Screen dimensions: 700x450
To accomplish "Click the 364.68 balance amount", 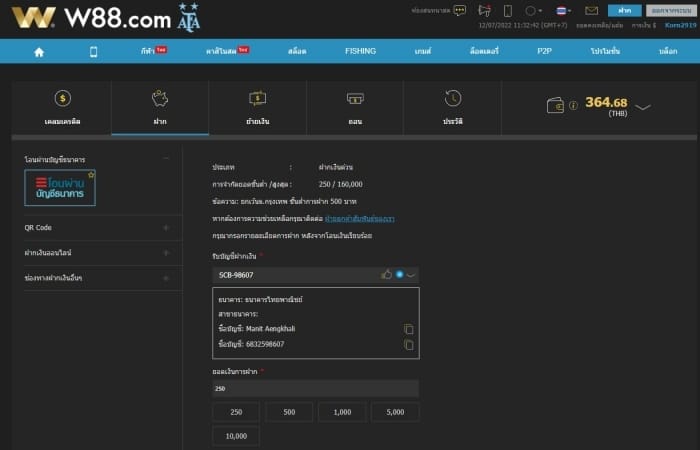I will (x=606, y=102).
